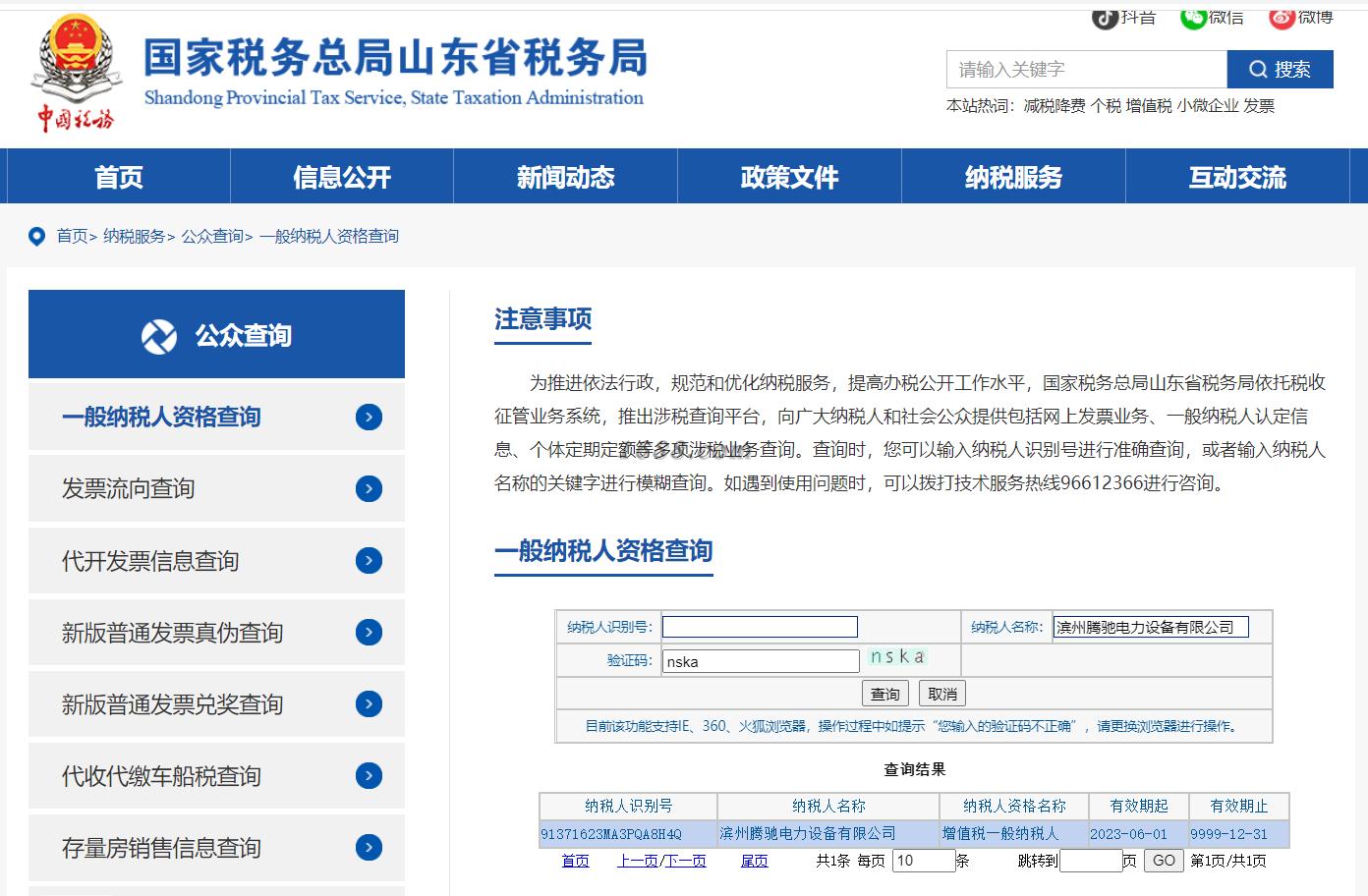Open the 互动交流 navigation tab

click(x=1238, y=177)
